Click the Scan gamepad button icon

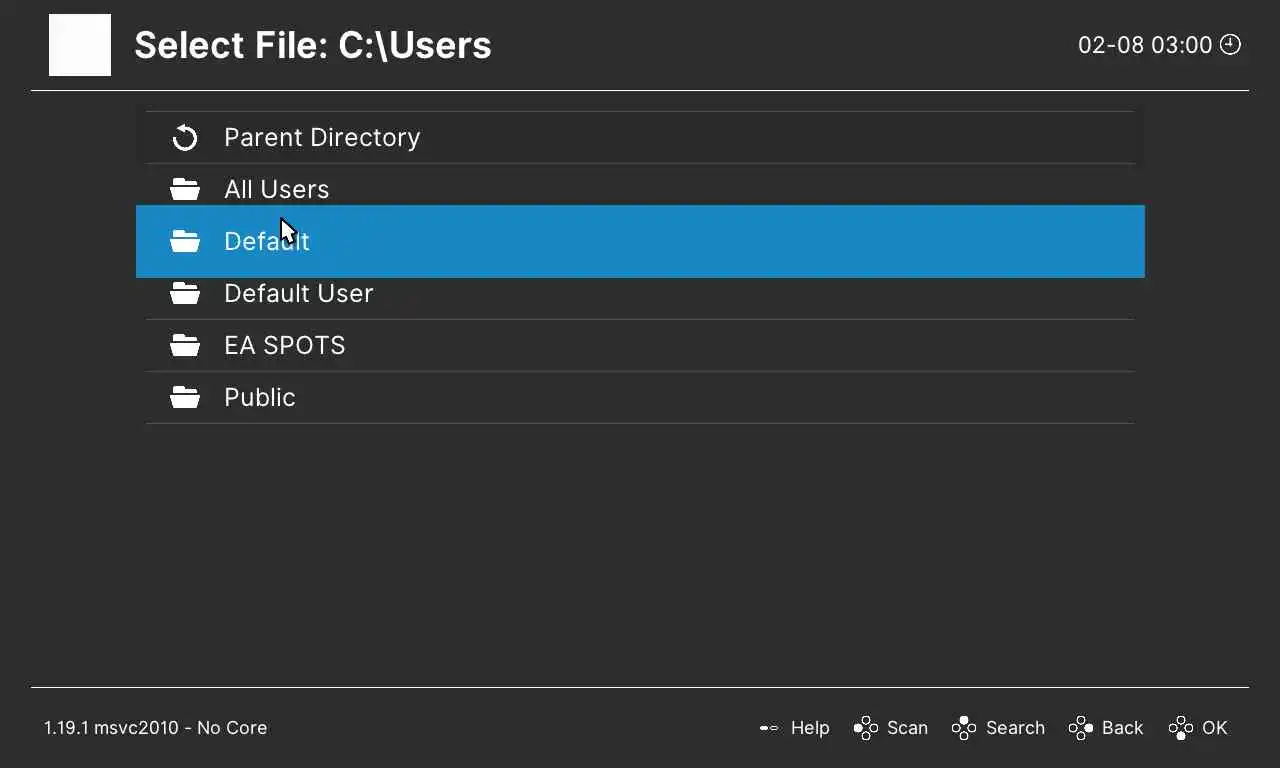coord(865,728)
